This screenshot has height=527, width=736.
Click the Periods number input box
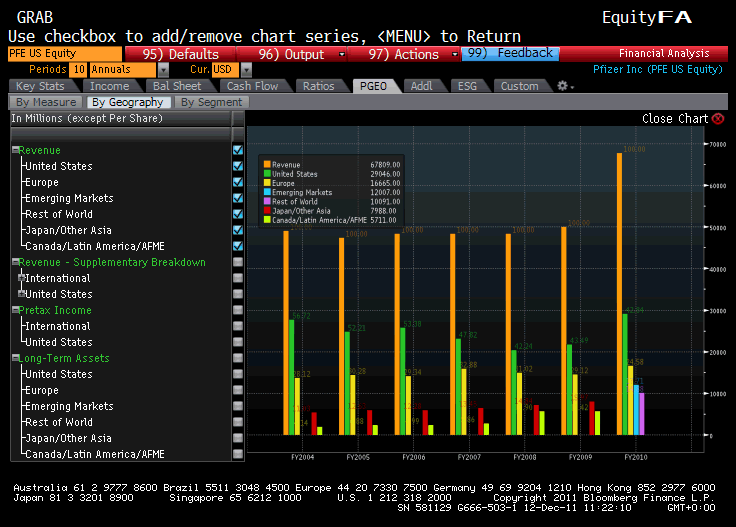78,70
